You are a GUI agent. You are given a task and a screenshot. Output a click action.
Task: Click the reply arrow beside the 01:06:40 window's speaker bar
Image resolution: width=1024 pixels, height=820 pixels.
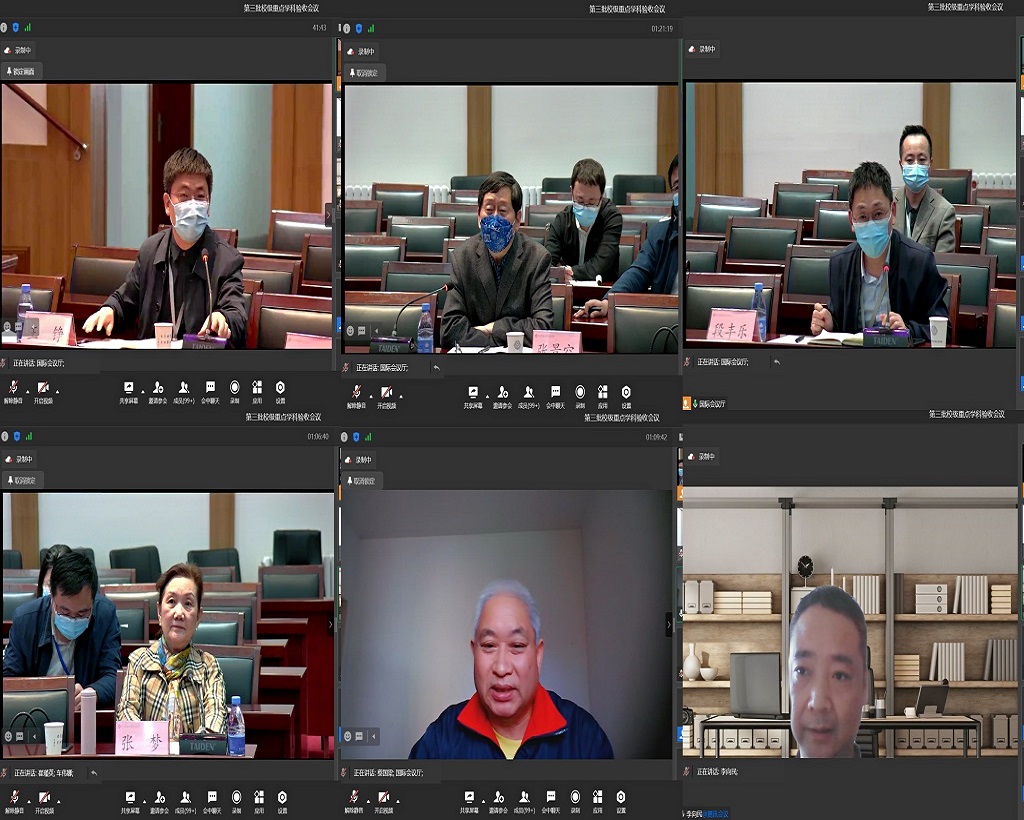click(x=94, y=772)
